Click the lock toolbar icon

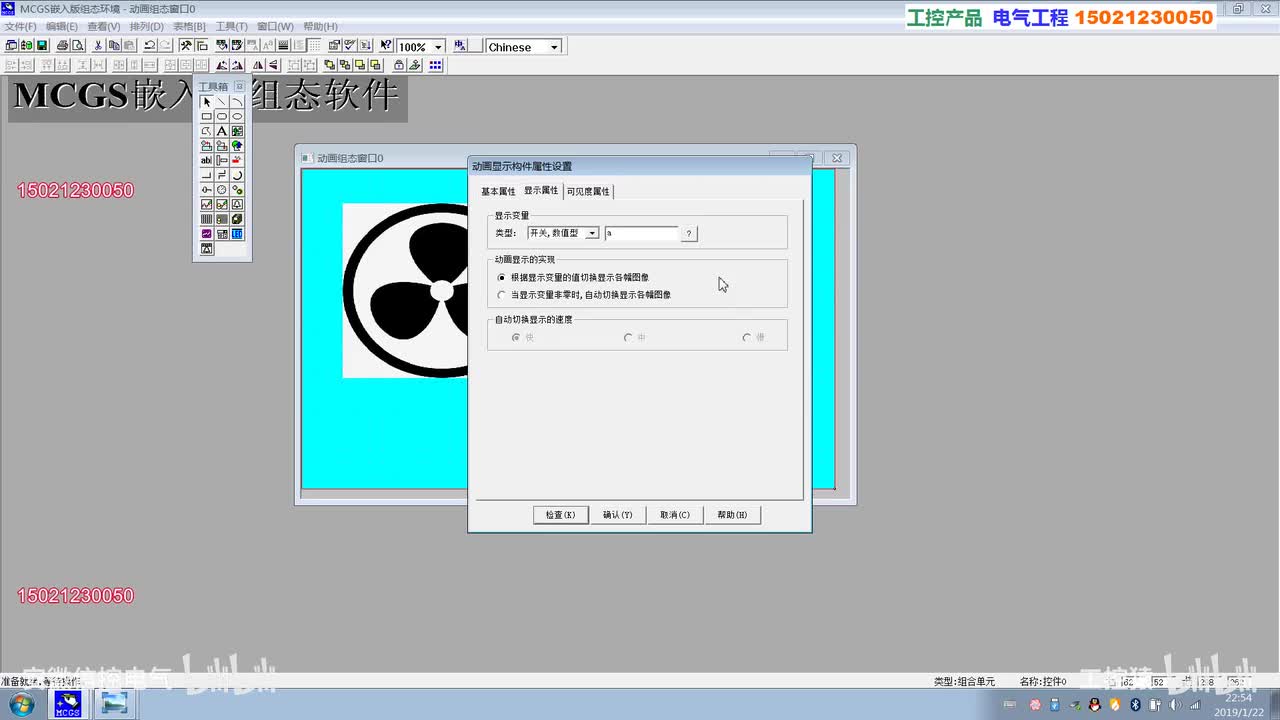[x=399, y=65]
